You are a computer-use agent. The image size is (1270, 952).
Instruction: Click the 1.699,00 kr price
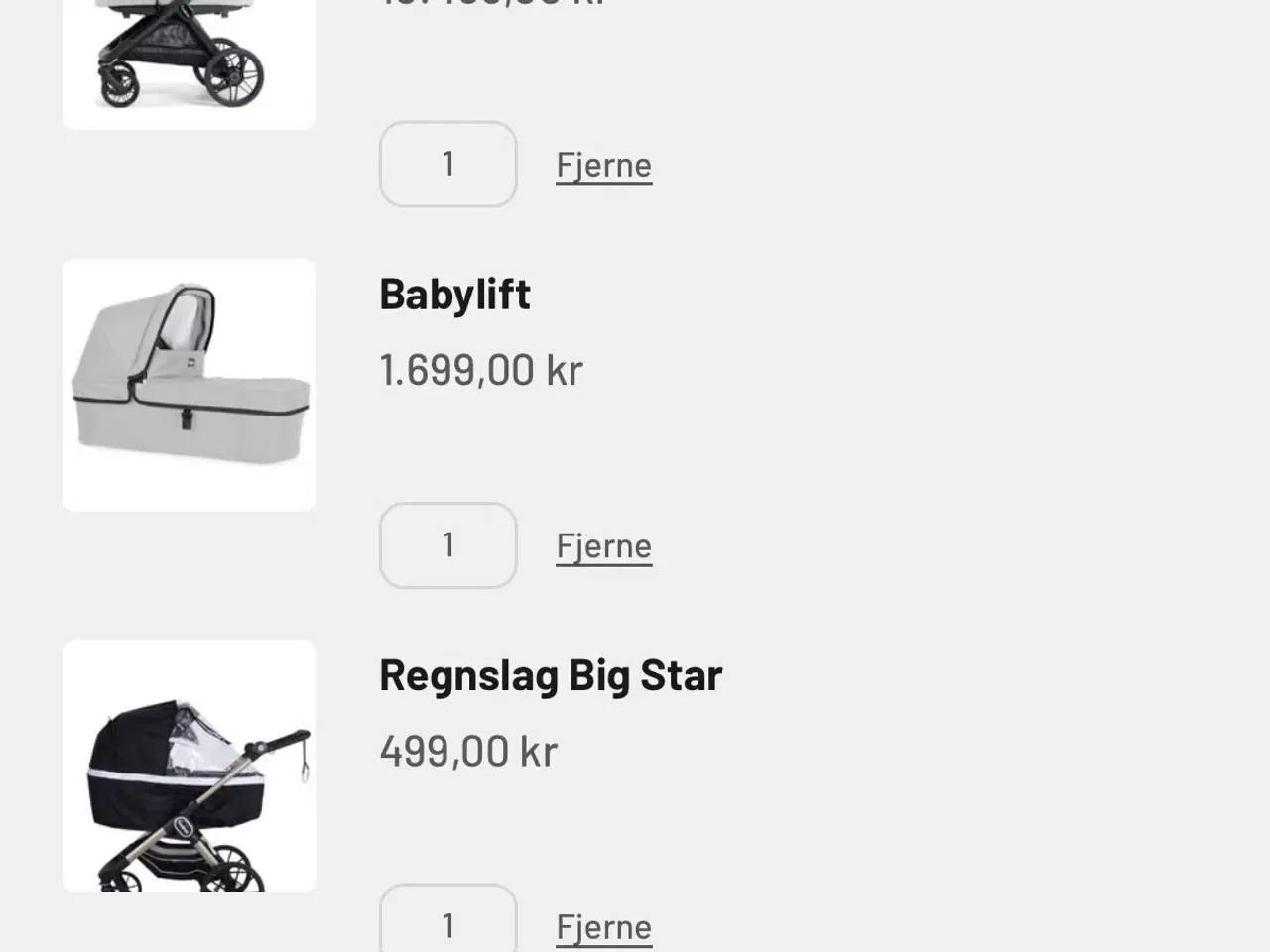pyautogui.click(x=481, y=370)
